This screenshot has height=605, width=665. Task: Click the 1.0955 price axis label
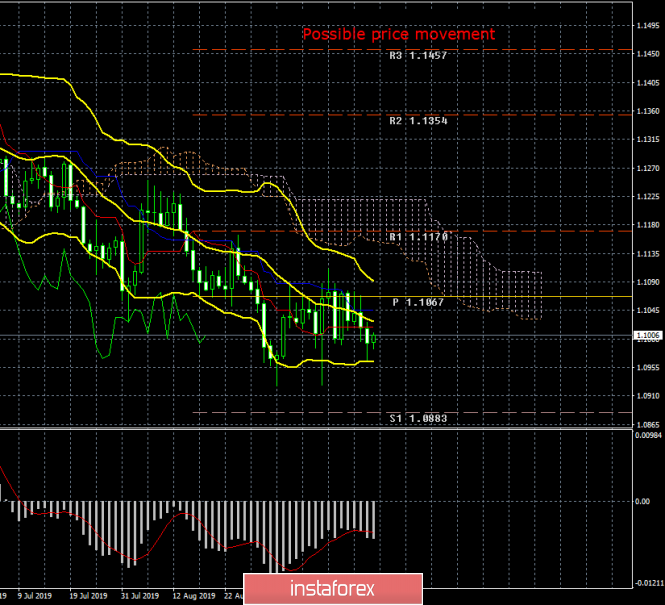(647, 368)
